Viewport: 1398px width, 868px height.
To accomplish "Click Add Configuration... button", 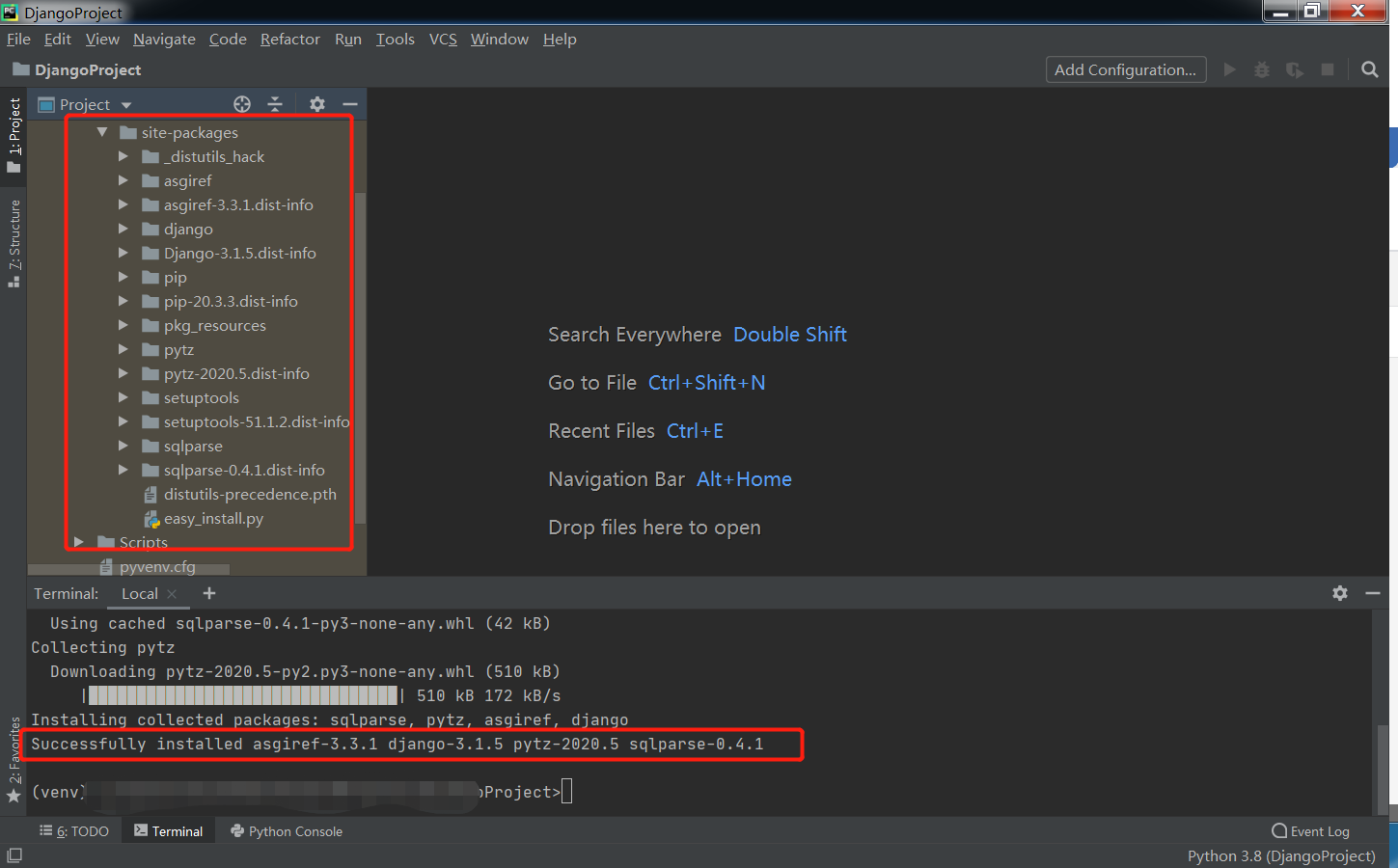I will [1126, 69].
